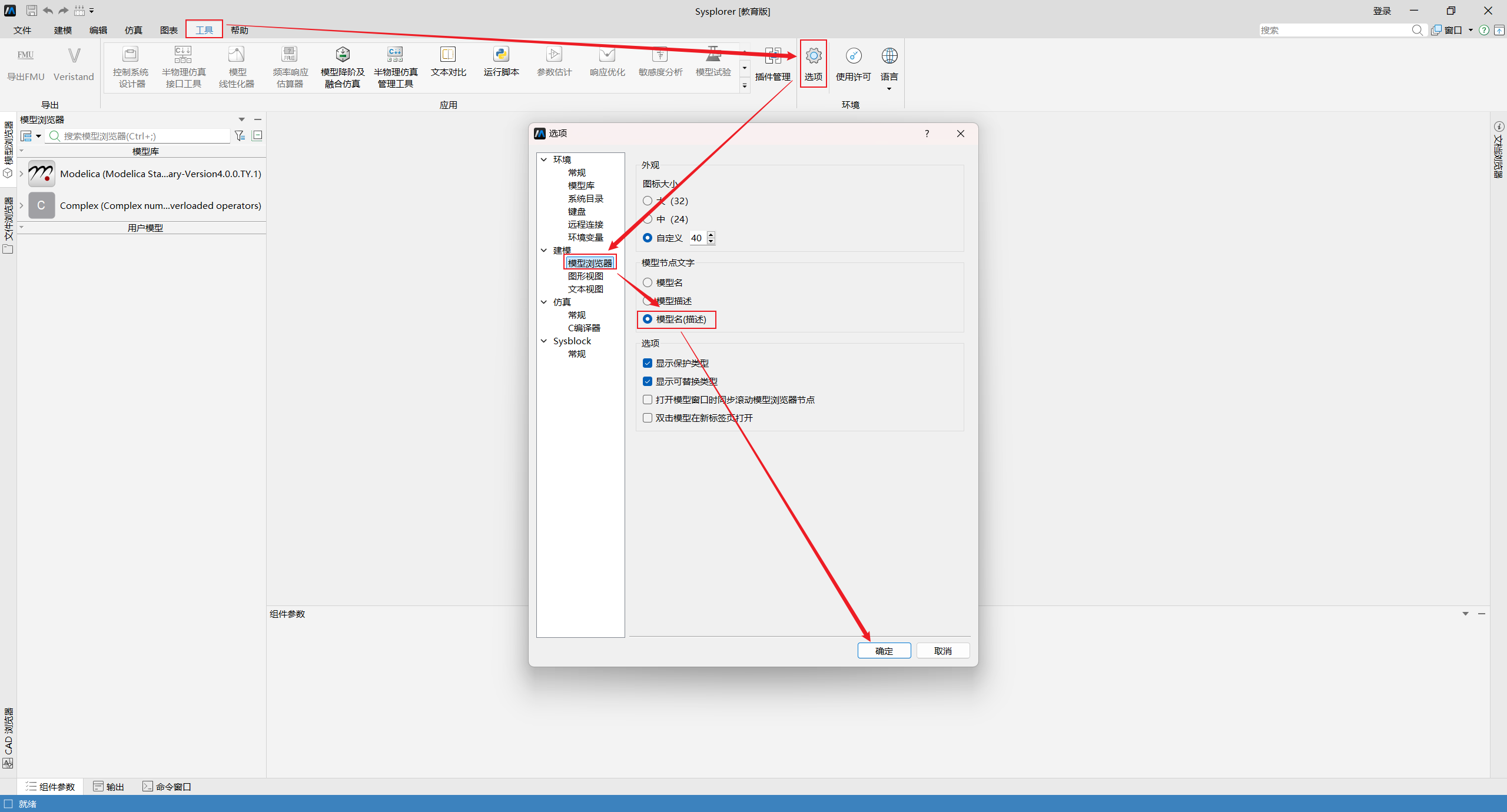Select the 模型名(描述) radio button
Screen dimensions: 1507x812
[x=648, y=319]
